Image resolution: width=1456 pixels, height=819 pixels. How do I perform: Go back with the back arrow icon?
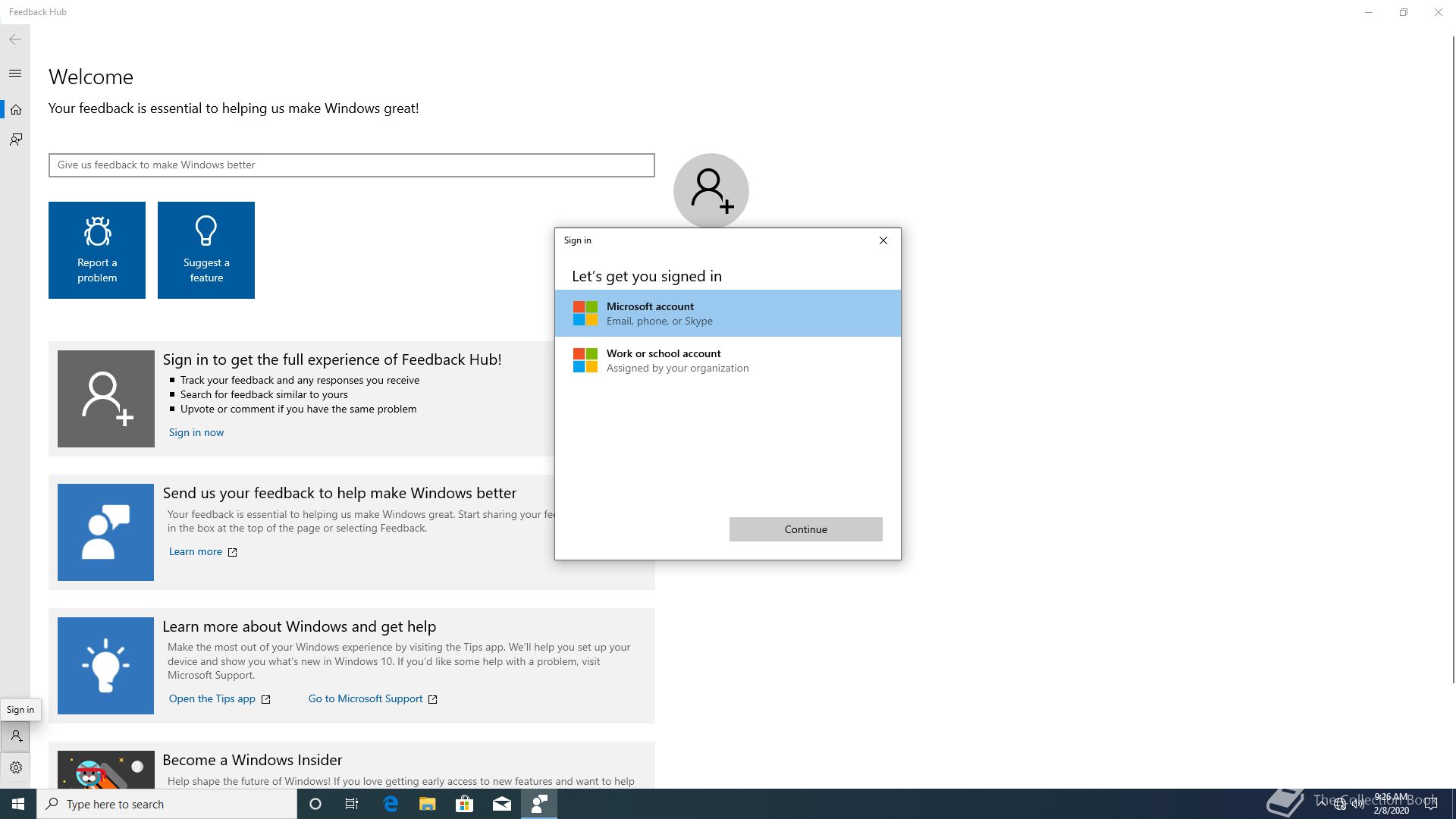coord(15,39)
